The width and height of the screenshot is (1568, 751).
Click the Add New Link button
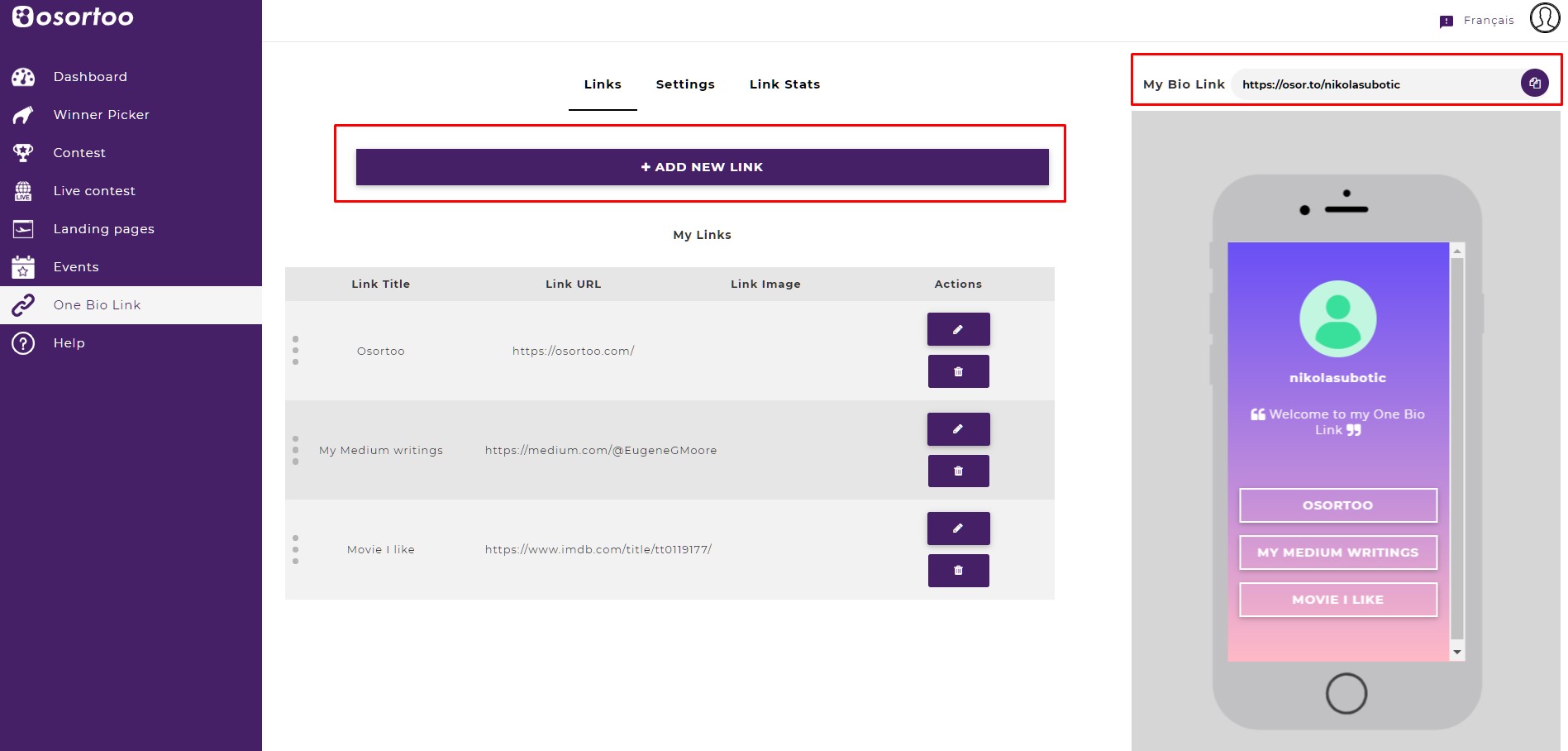tap(703, 167)
